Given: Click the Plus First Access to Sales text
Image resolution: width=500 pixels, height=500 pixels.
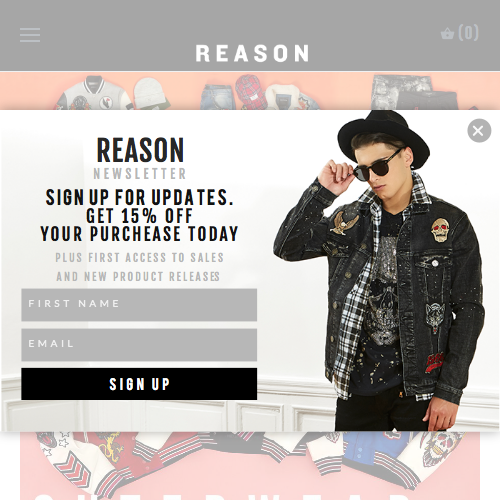Looking at the screenshot, I should click(x=139, y=257).
